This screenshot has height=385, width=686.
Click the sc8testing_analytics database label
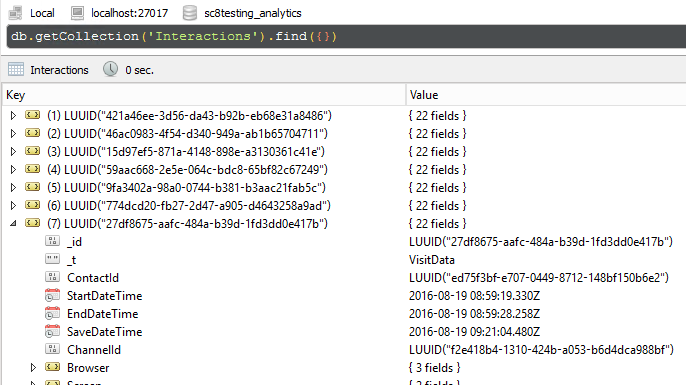pyautogui.click(x=253, y=13)
